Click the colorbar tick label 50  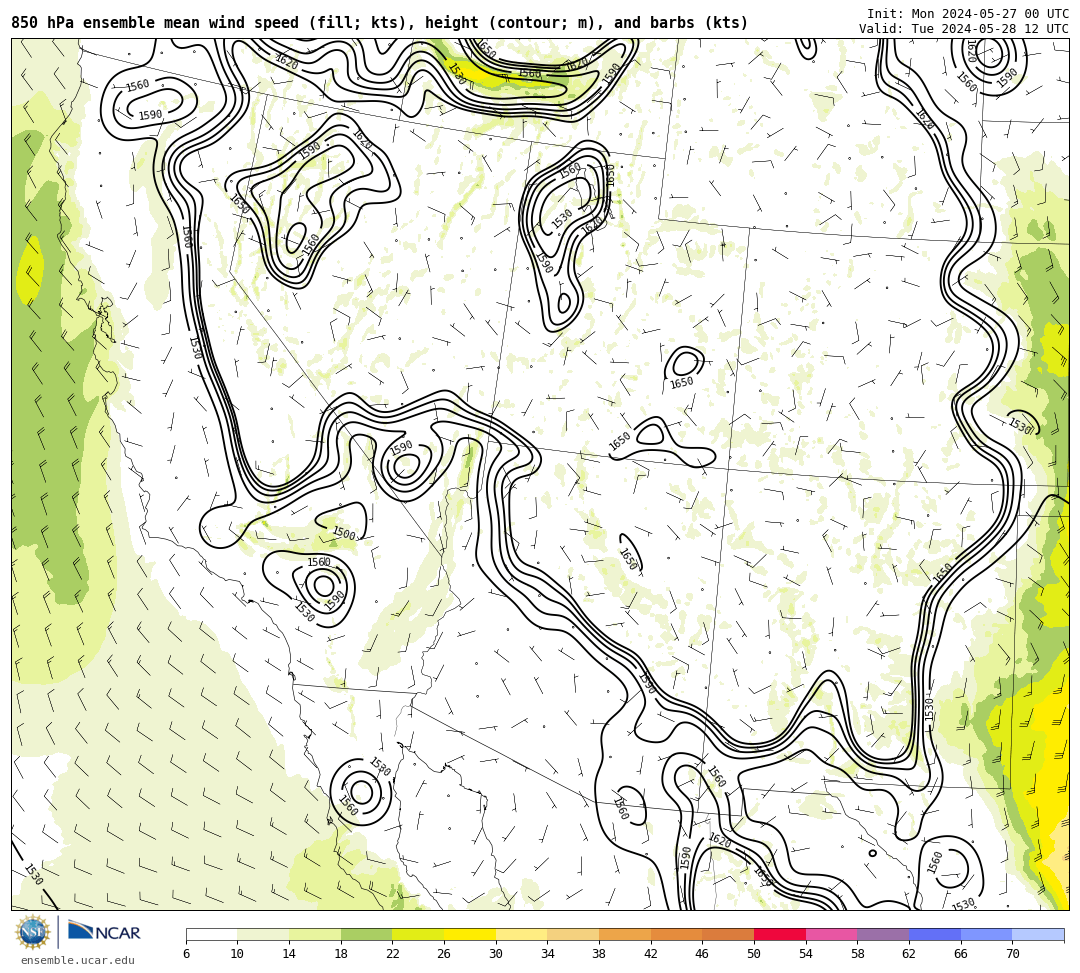754,954
